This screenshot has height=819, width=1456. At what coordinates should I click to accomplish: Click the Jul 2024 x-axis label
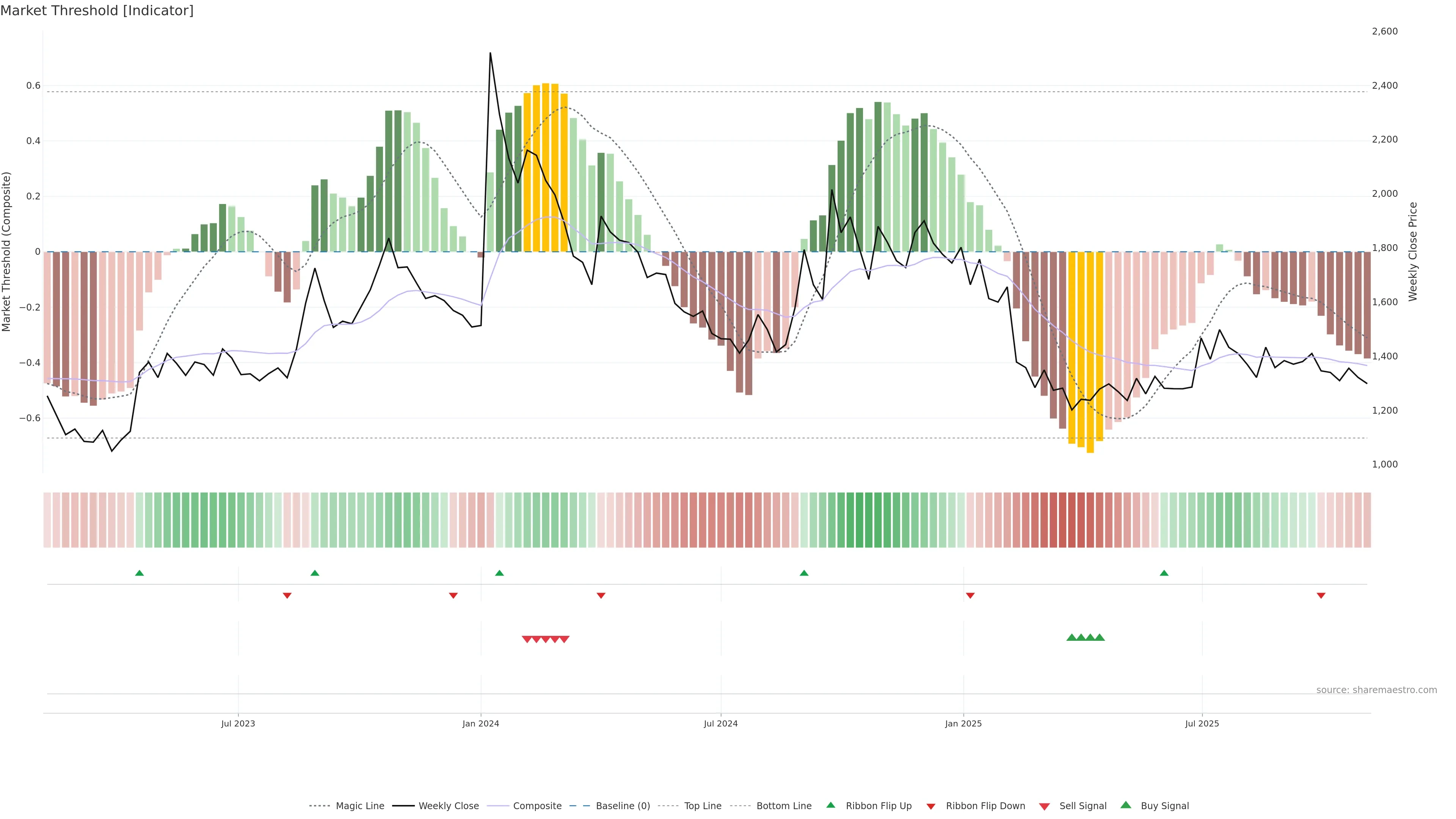tap(720, 723)
